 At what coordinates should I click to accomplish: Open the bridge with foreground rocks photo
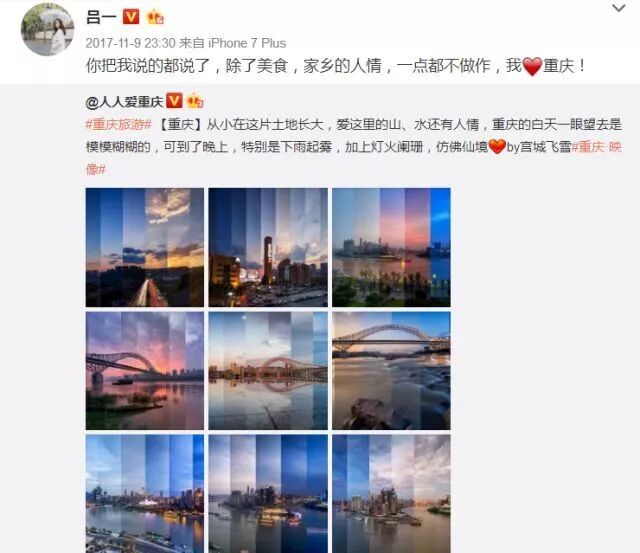coord(391,371)
